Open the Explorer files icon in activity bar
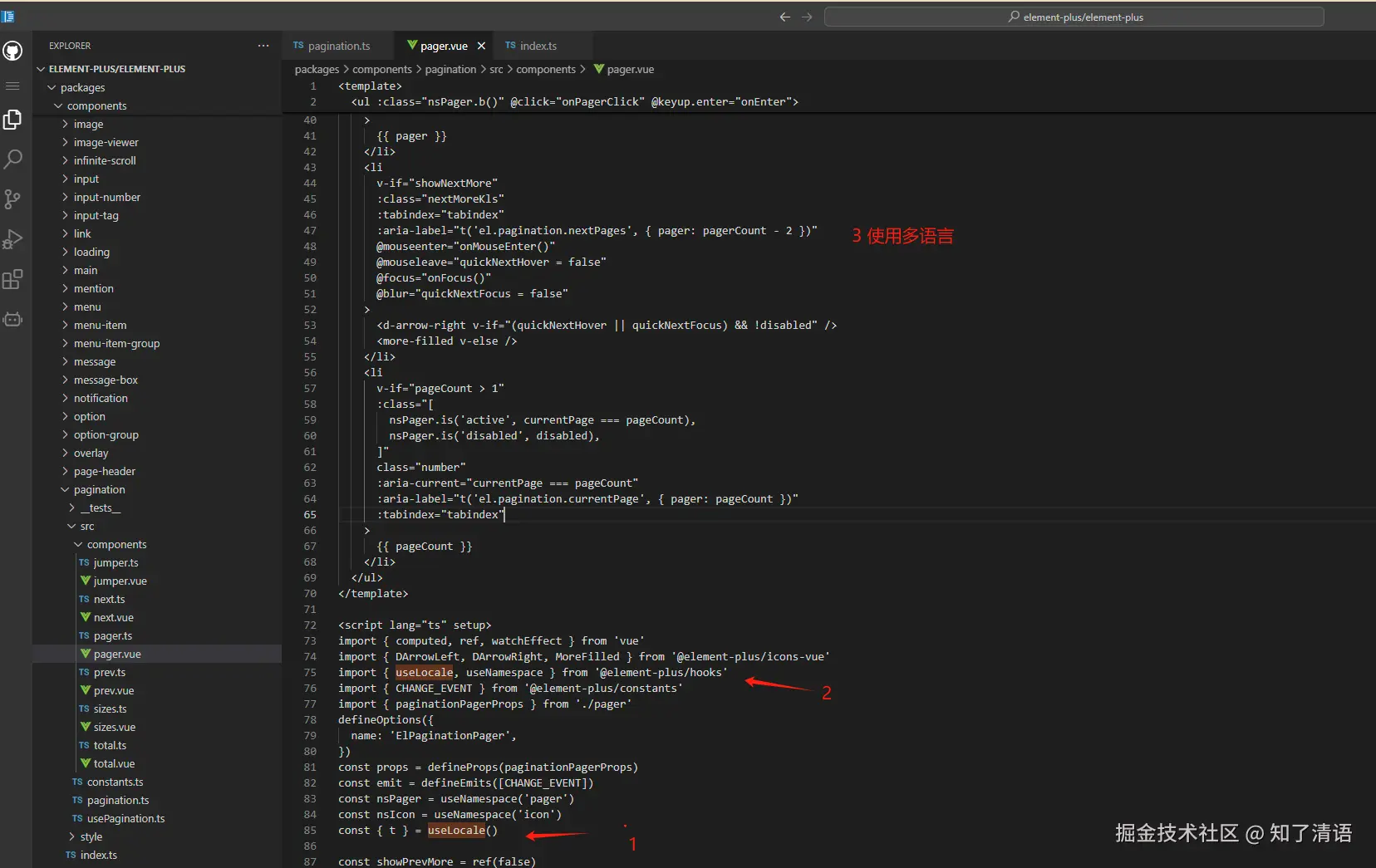Viewport: 1376px width, 868px height. [x=12, y=120]
